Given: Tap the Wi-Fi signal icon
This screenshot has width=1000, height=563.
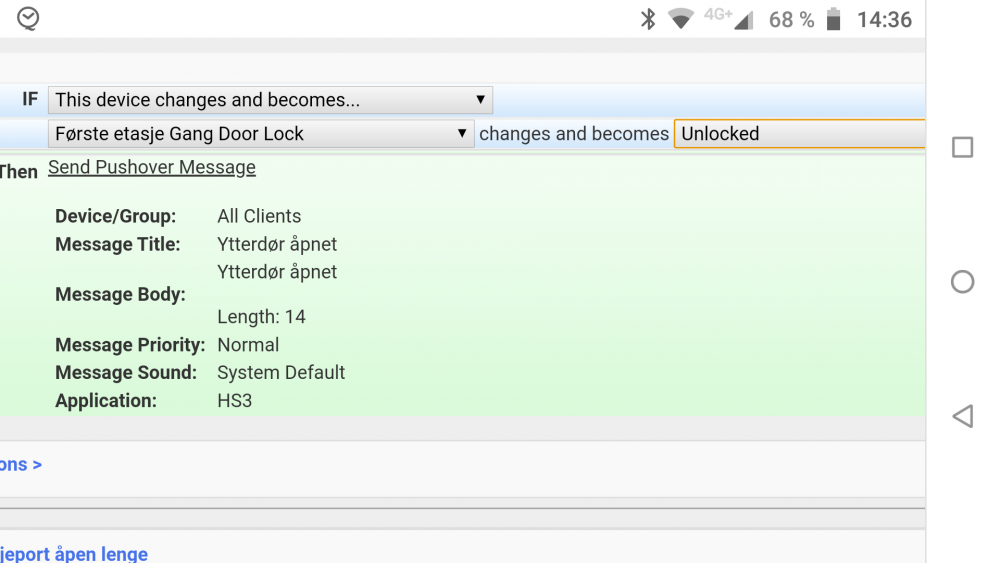Looking at the screenshot, I should coord(681,19).
